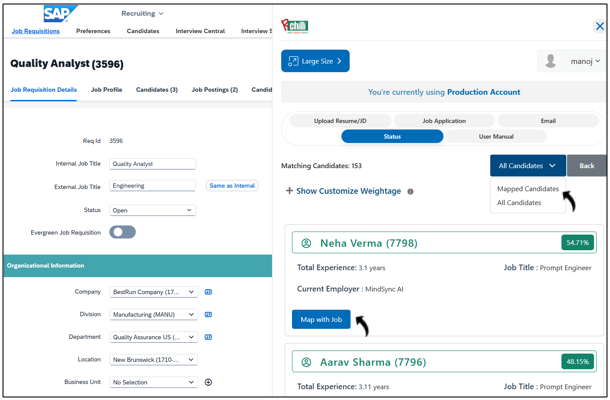Open the Department field lookup icon
This screenshot has height=400, width=610.
pyautogui.click(x=208, y=337)
